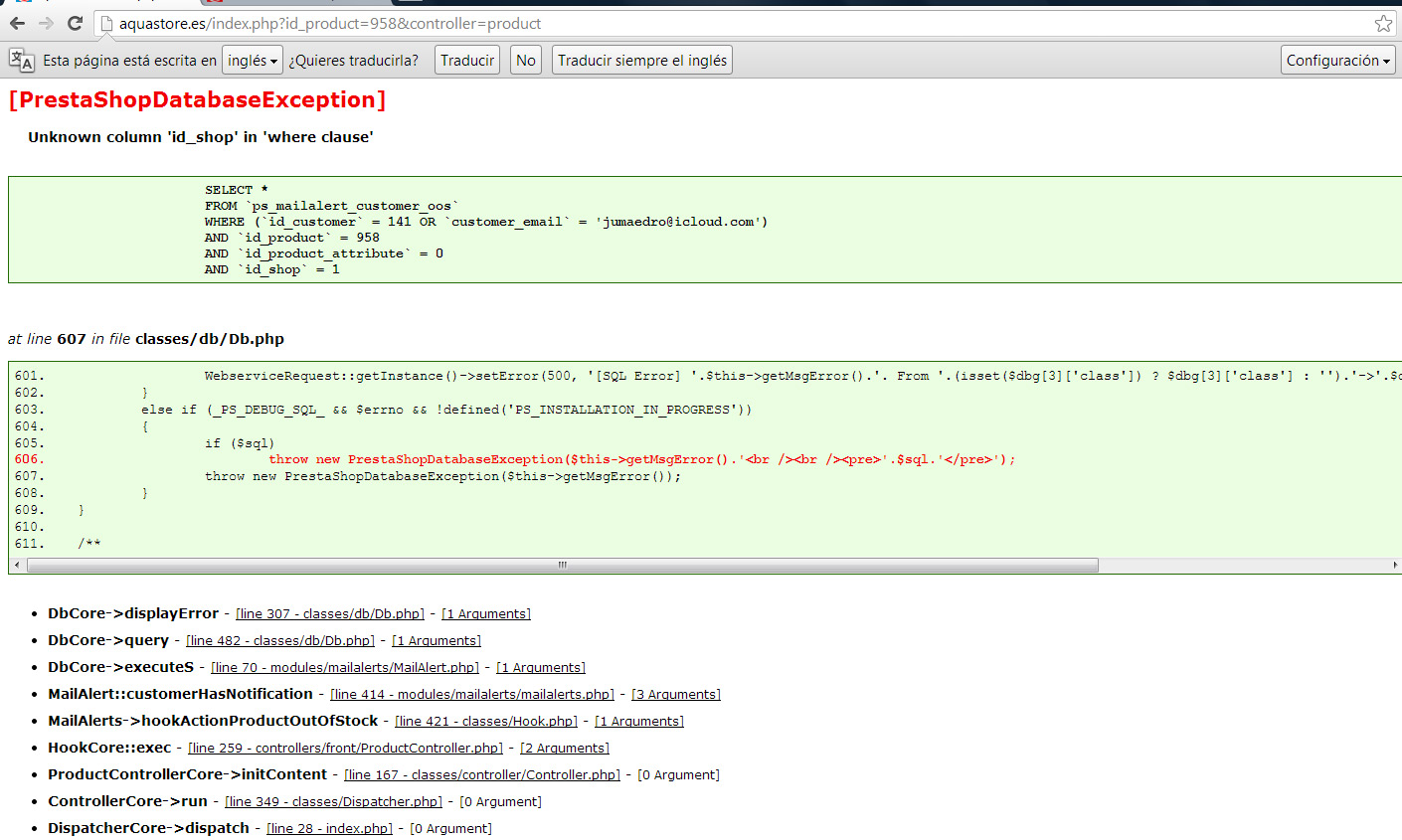Click the "Unknown column 'id_shop'" error message
This screenshot has height=840, width=1402.
[201, 137]
